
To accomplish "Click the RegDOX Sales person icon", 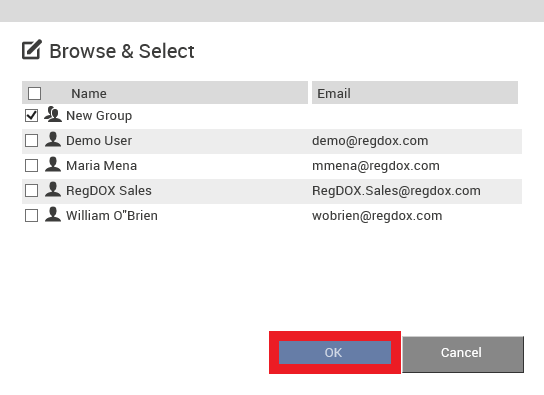I will click(x=53, y=189).
